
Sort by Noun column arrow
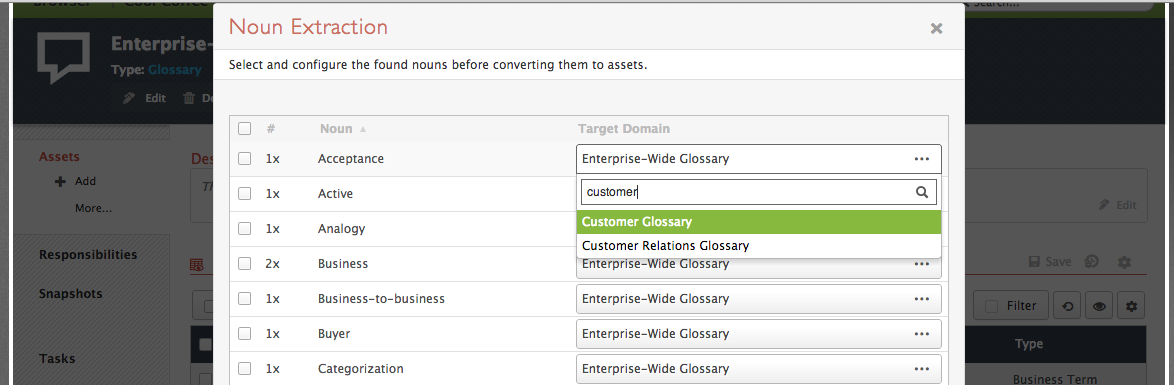click(363, 129)
